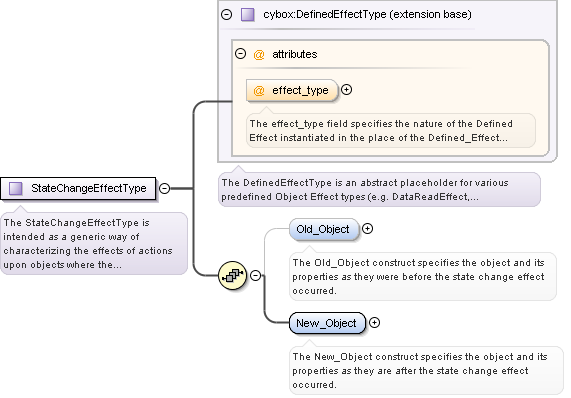Image resolution: width=571 pixels, height=398 pixels.
Task: Click the New_Object description text box
Action: (x=426, y=370)
